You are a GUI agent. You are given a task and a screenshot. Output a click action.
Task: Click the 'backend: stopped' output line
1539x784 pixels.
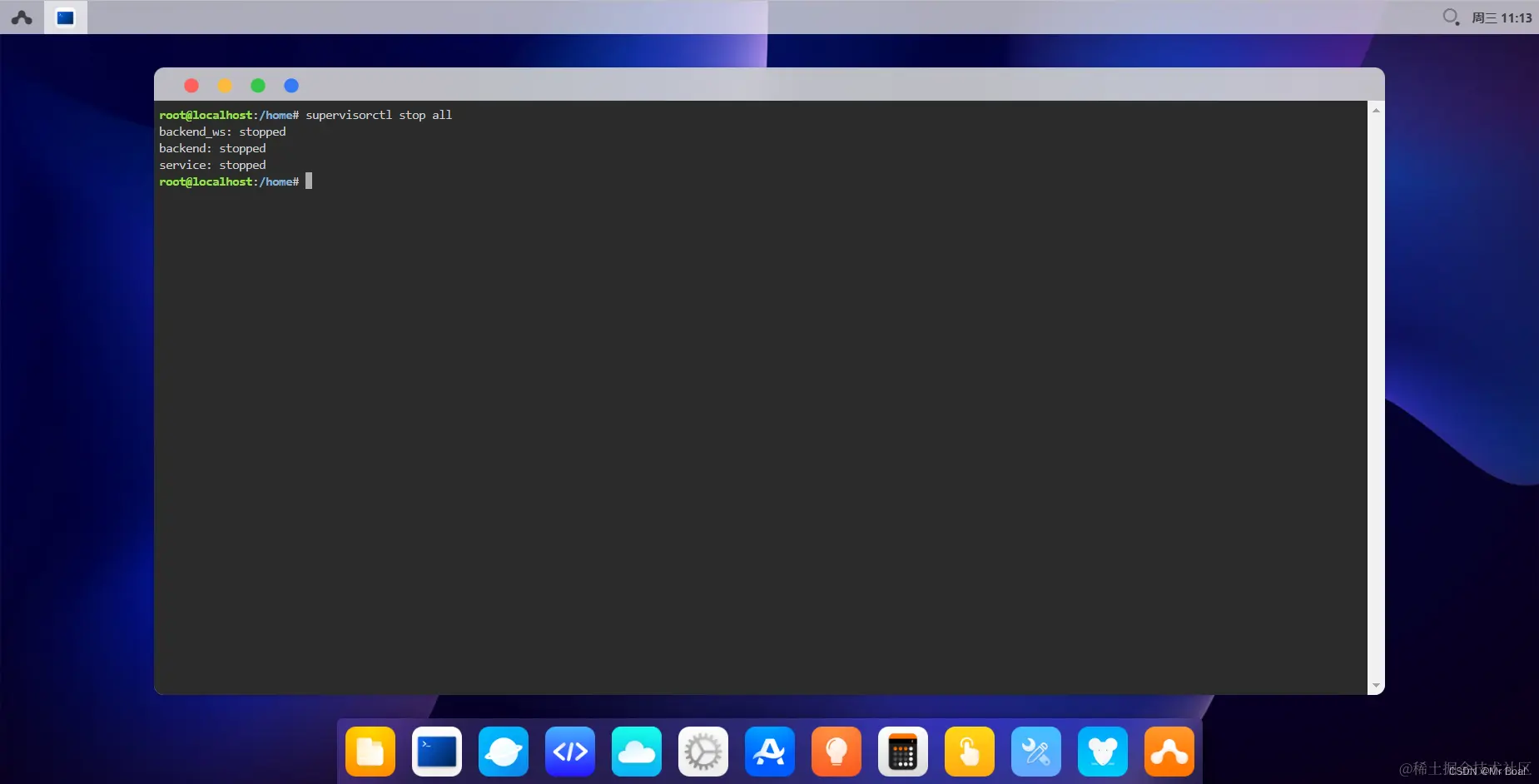tap(212, 148)
